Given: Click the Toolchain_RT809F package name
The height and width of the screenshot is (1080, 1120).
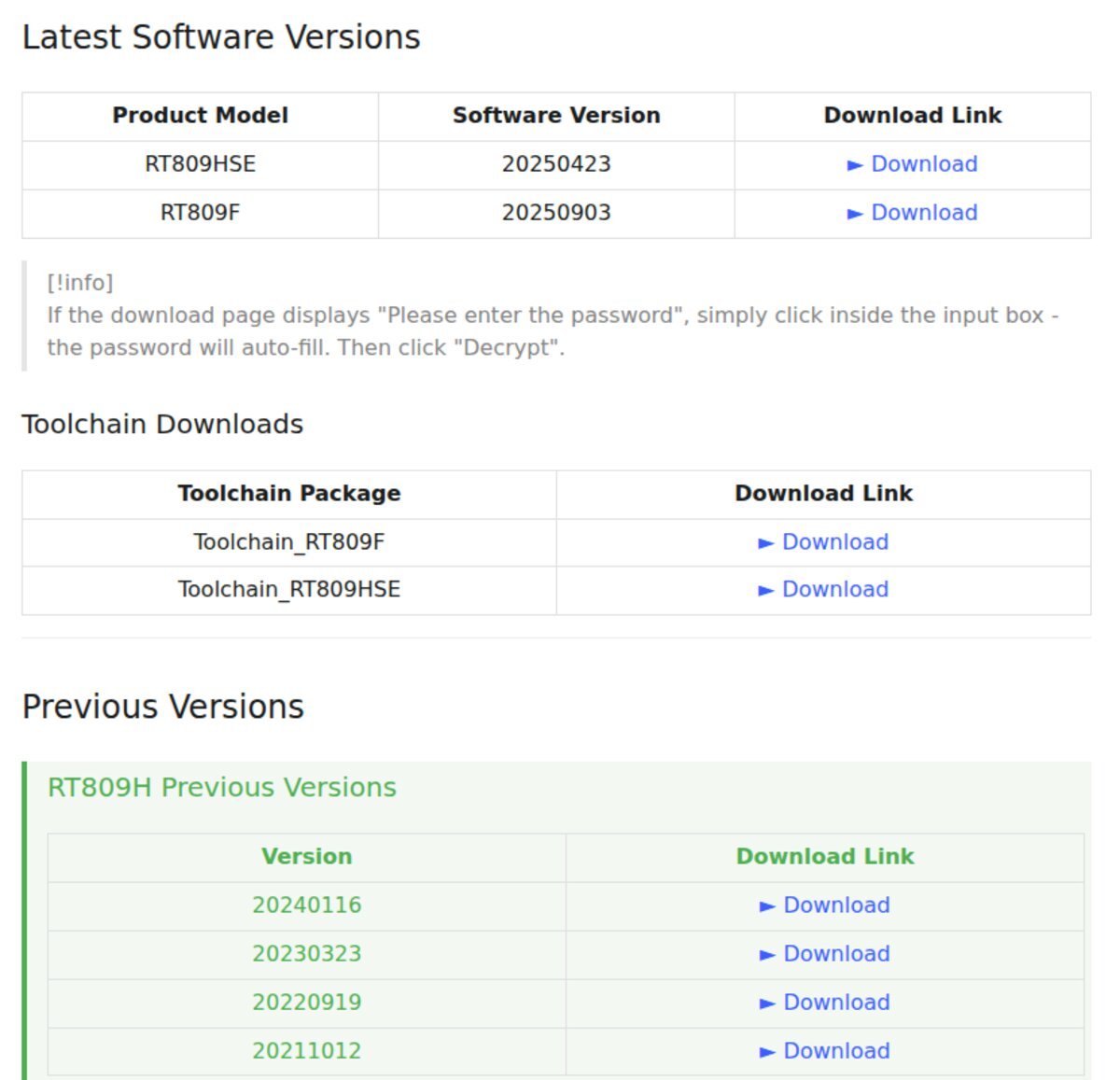Looking at the screenshot, I should click(x=289, y=542).
